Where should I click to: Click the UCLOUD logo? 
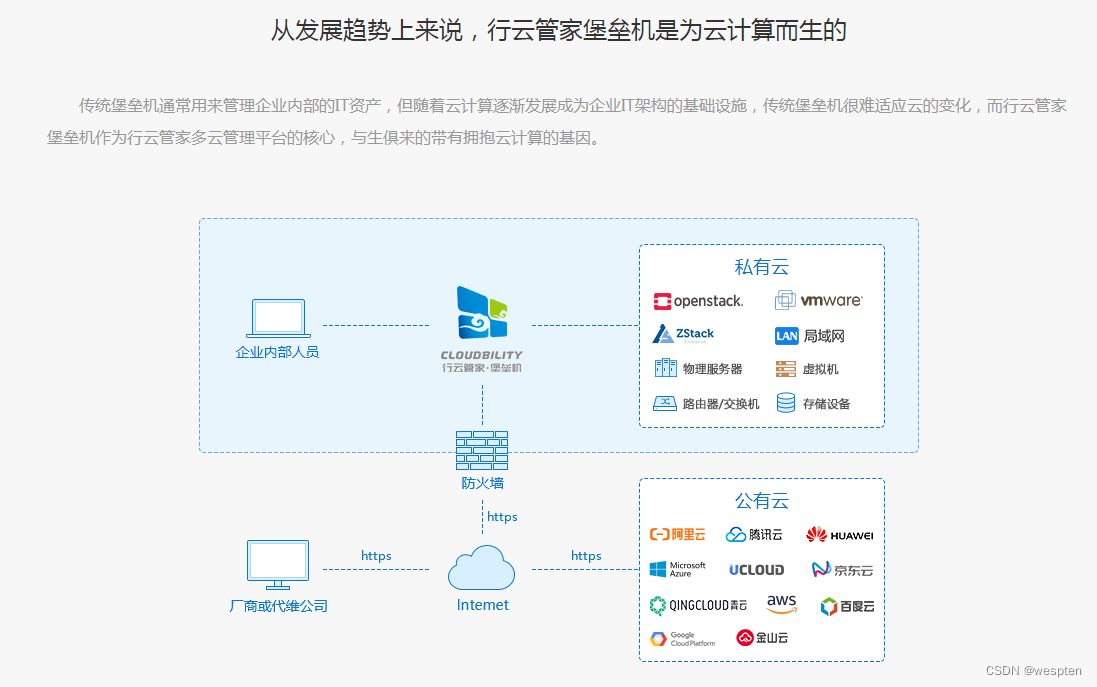click(x=756, y=570)
